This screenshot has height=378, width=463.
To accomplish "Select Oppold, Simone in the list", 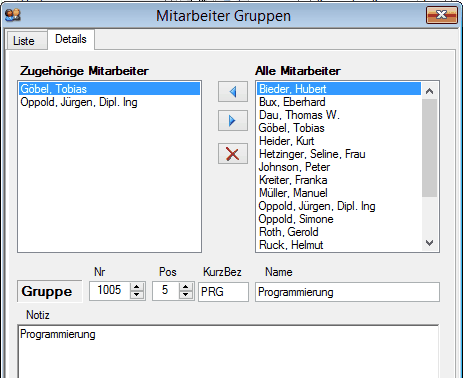I will (x=339, y=219).
